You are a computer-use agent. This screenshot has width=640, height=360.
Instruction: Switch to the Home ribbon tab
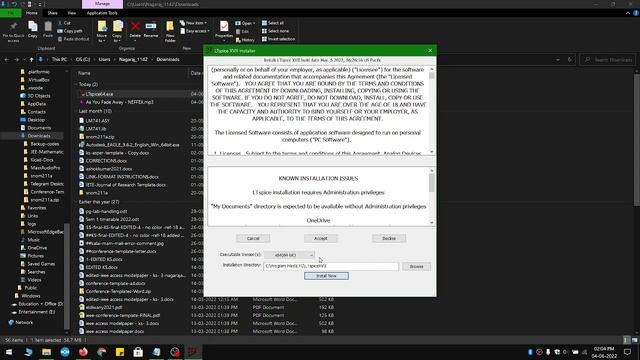[31, 13]
